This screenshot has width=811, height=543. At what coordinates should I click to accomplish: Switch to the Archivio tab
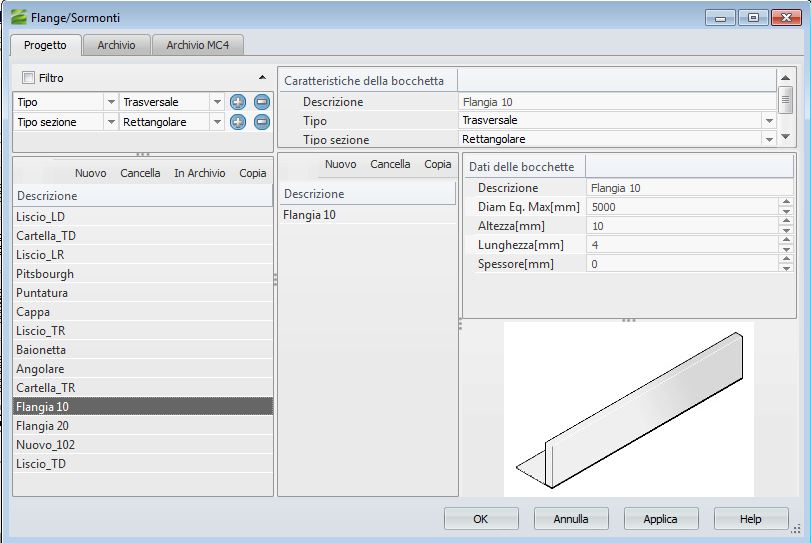pos(116,45)
